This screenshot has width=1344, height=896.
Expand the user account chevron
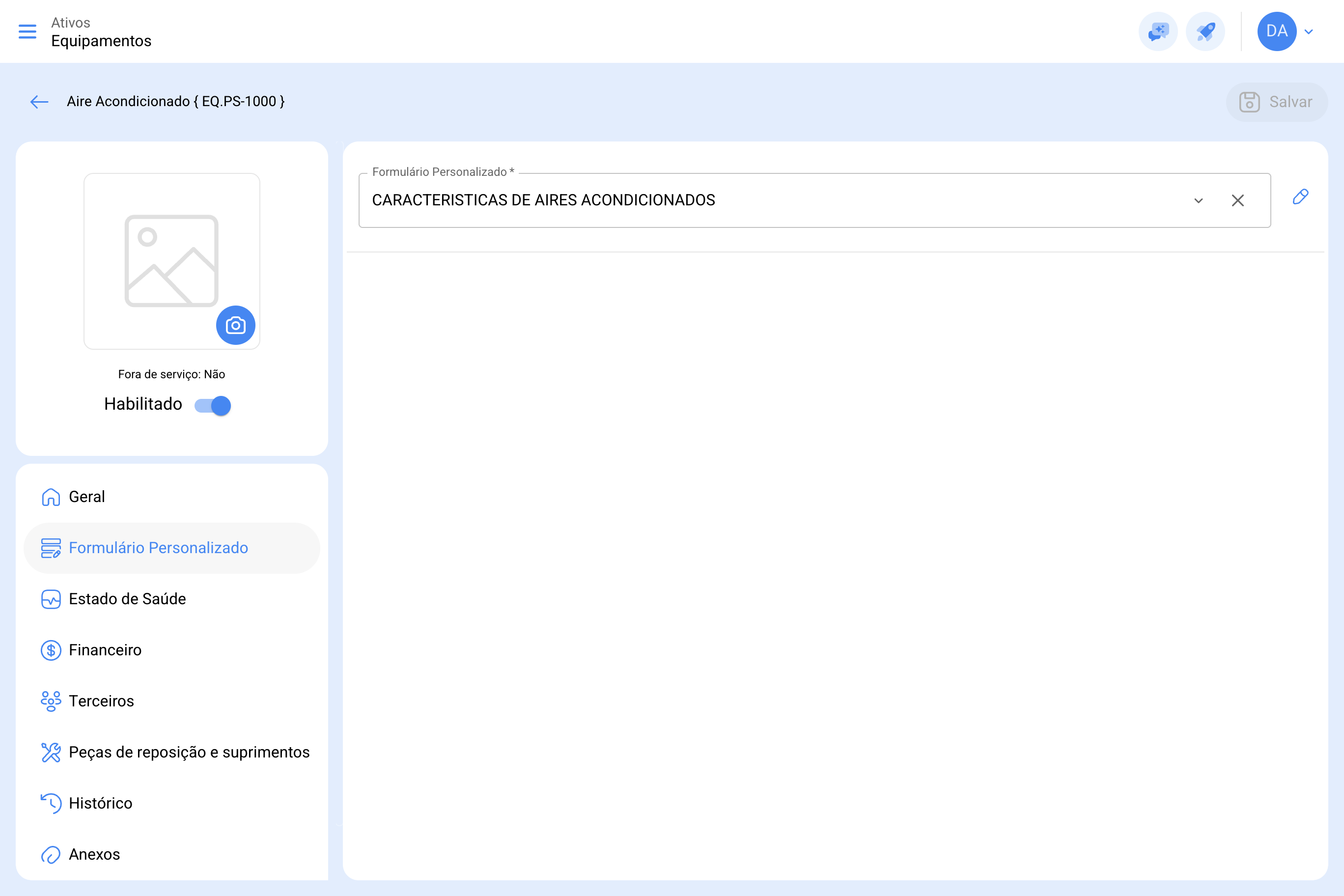click(x=1309, y=32)
